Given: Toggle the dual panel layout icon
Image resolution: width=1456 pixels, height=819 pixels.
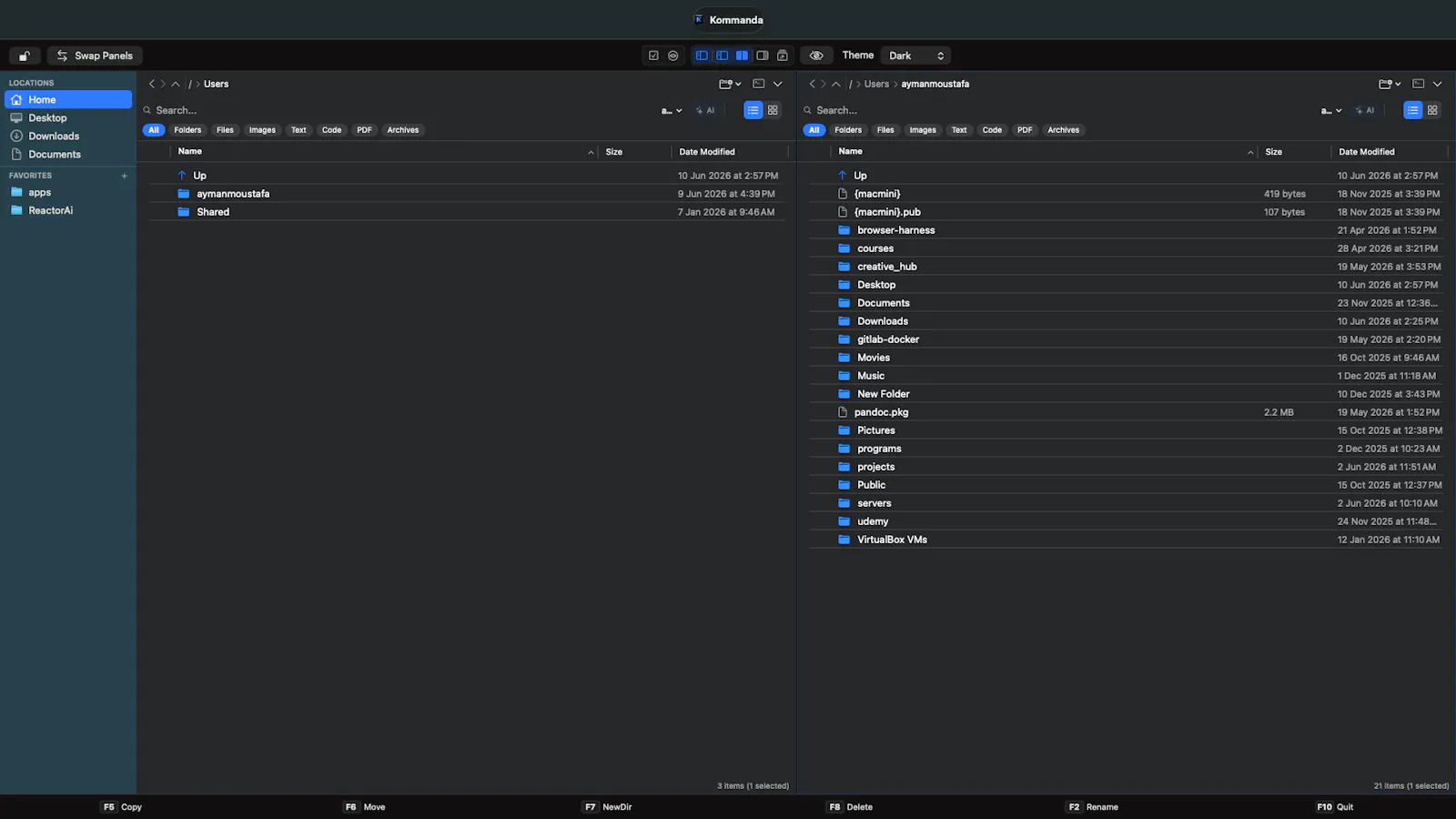Looking at the screenshot, I should click(x=743, y=56).
